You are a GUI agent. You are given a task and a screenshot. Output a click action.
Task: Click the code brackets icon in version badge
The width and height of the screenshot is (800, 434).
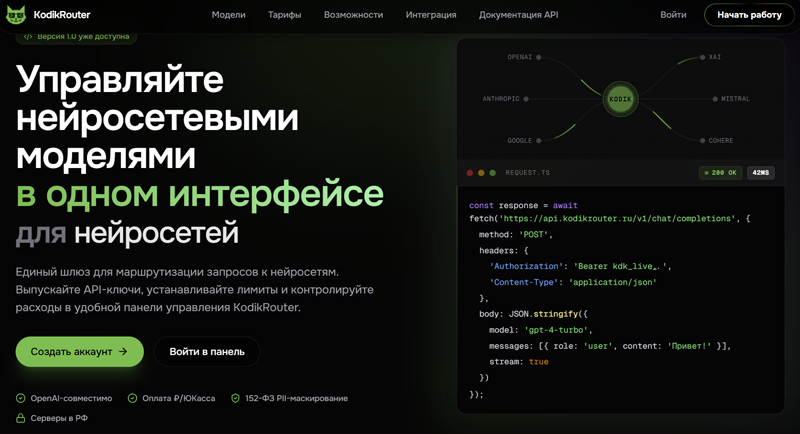click(x=28, y=37)
